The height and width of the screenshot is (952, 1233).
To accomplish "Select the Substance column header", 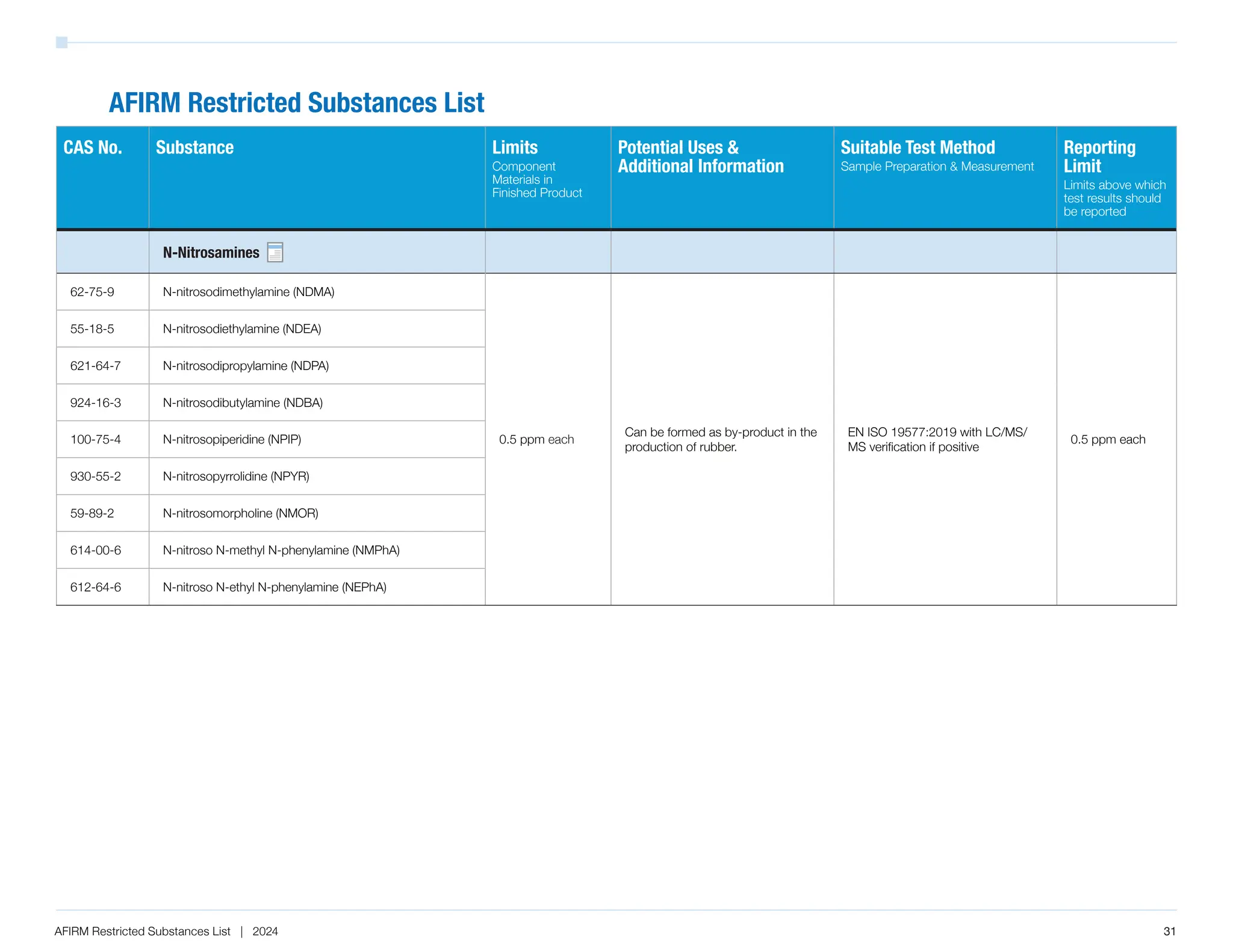I will pyautogui.click(x=194, y=147).
